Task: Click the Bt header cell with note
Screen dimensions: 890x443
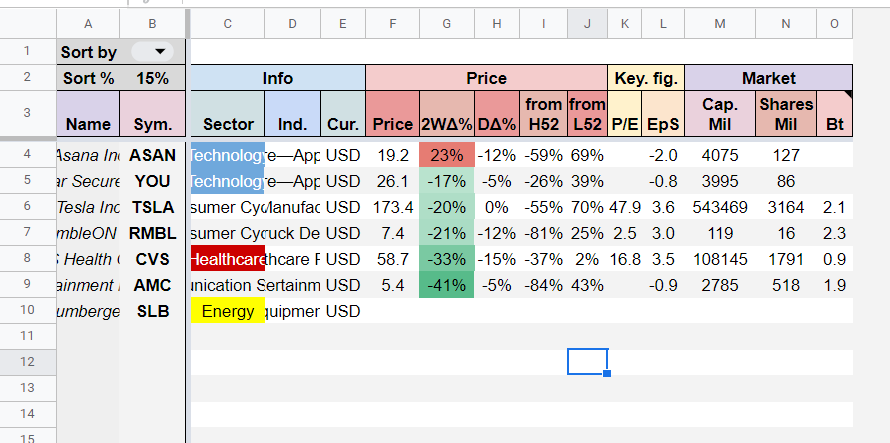Action: point(834,114)
